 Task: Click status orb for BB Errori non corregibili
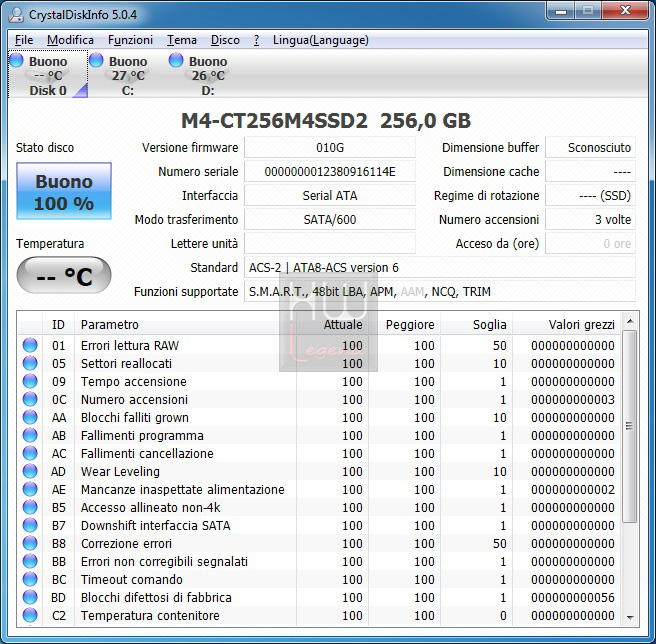(30, 561)
